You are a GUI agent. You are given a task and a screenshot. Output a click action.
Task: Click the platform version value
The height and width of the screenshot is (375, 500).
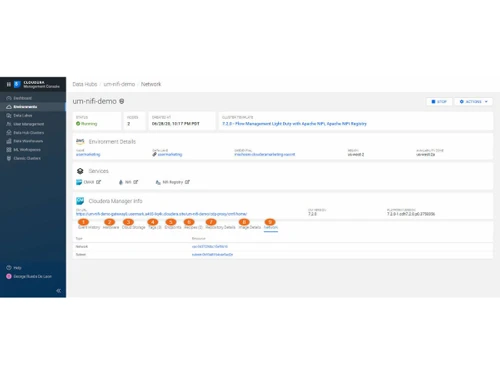point(411,214)
